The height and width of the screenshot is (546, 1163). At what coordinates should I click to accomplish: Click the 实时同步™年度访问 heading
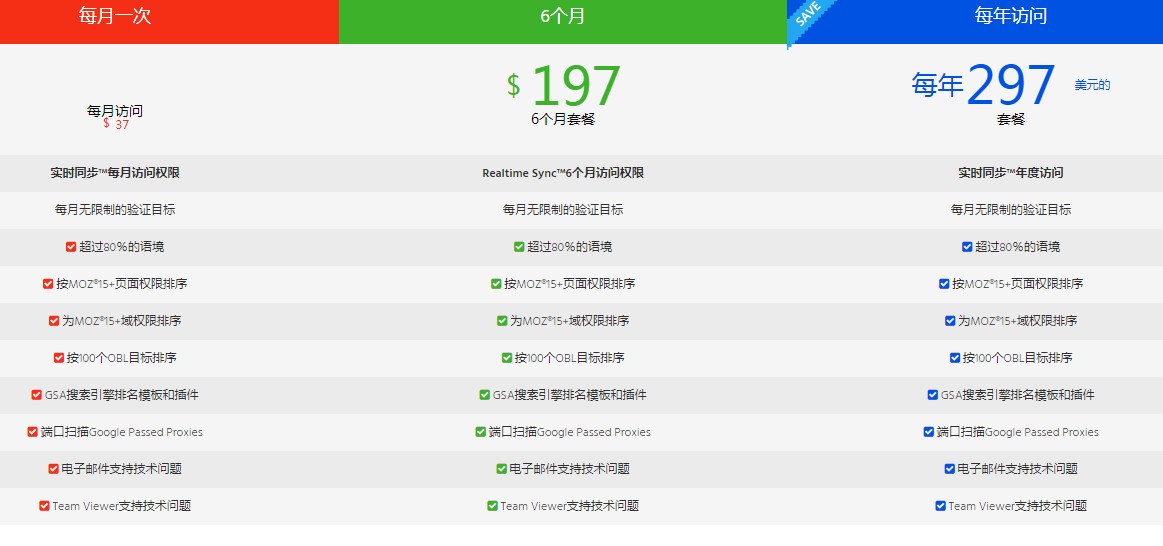(1011, 173)
